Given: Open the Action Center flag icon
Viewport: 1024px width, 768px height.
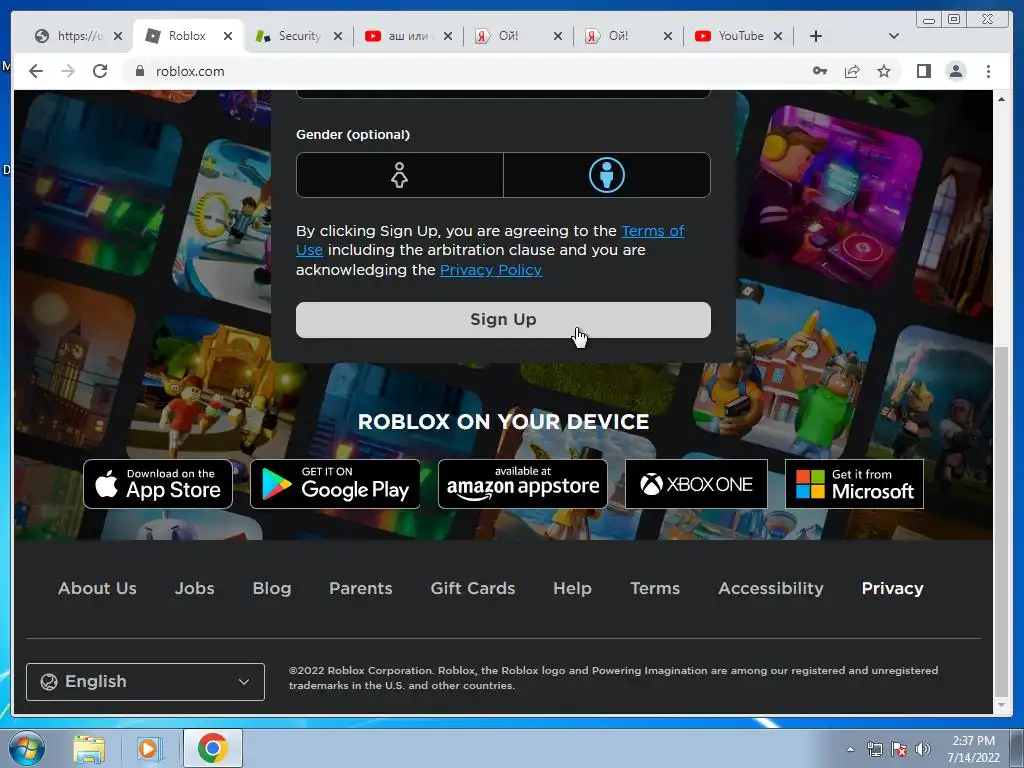Looking at the screenshot, I should click(899, 749).
